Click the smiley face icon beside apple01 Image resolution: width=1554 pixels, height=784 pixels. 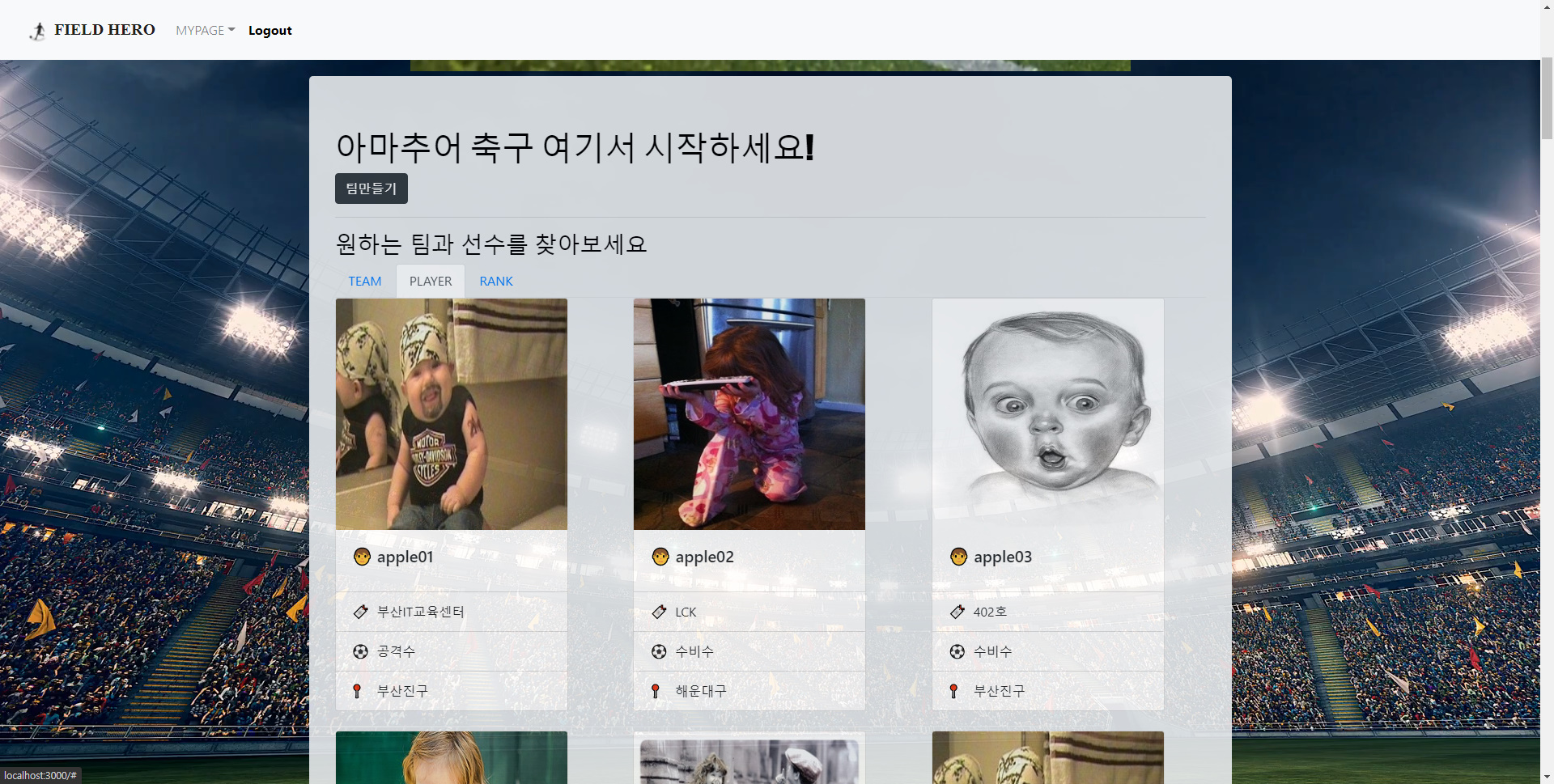point(361,557)
